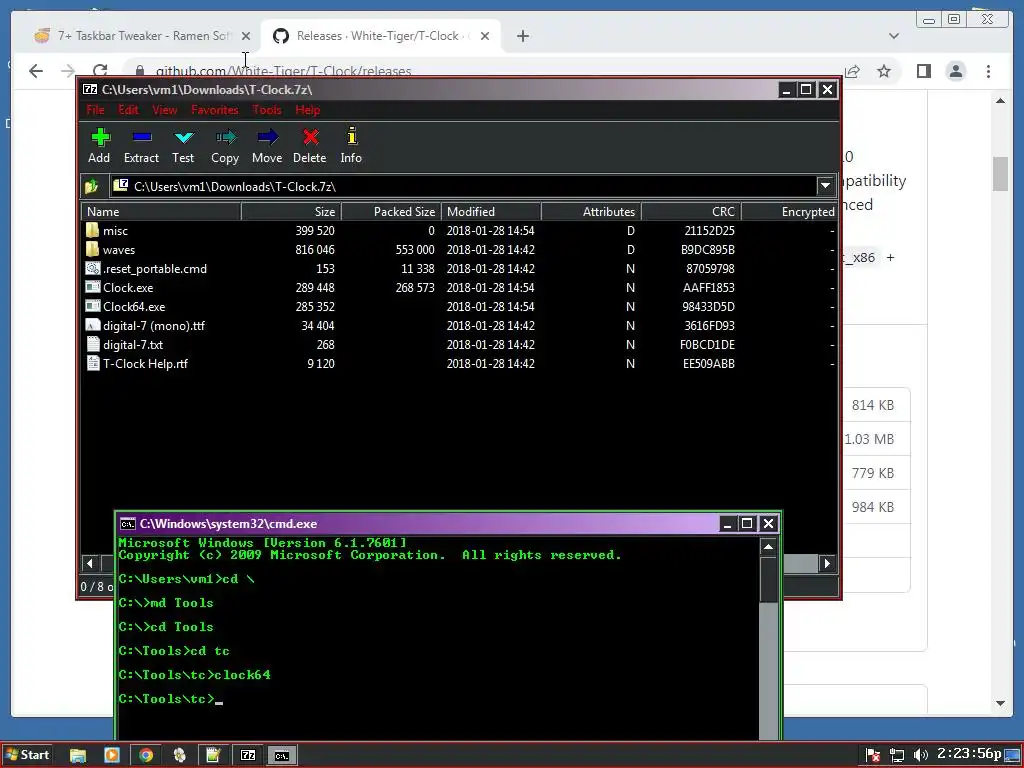The image size is (1024, 768).
Task: Open Chrome three-dot menu
Action: coord(989,71)
